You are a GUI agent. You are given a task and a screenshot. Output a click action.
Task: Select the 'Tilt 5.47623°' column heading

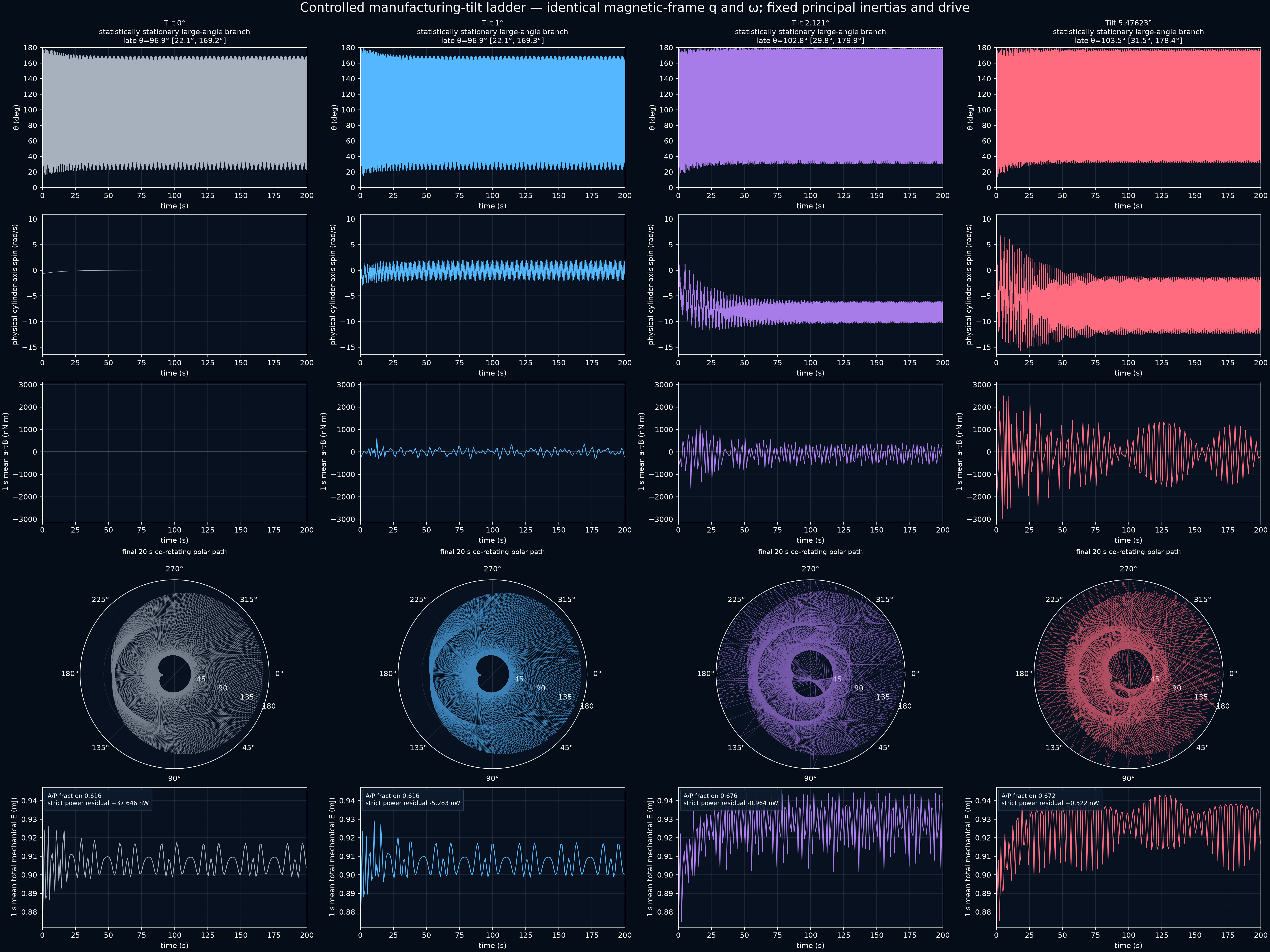1128,24
